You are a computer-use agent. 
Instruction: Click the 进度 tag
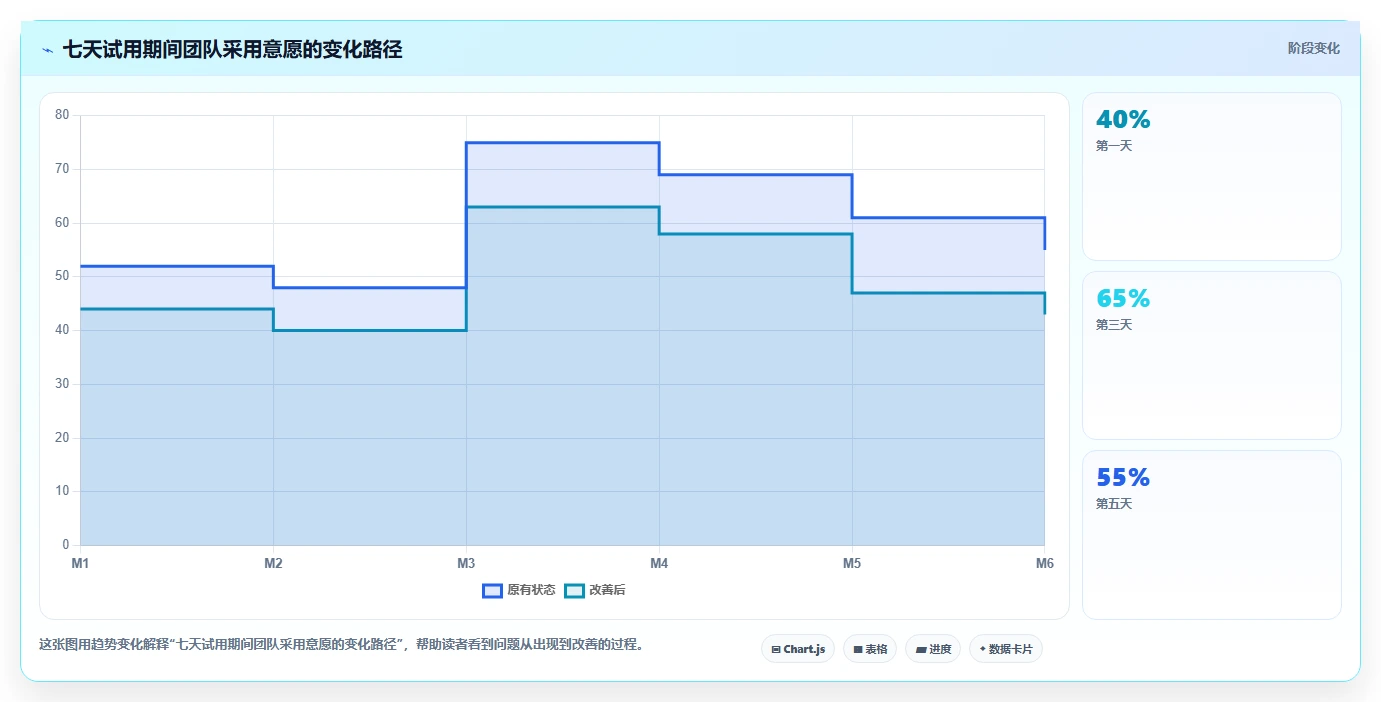point(933,649)
